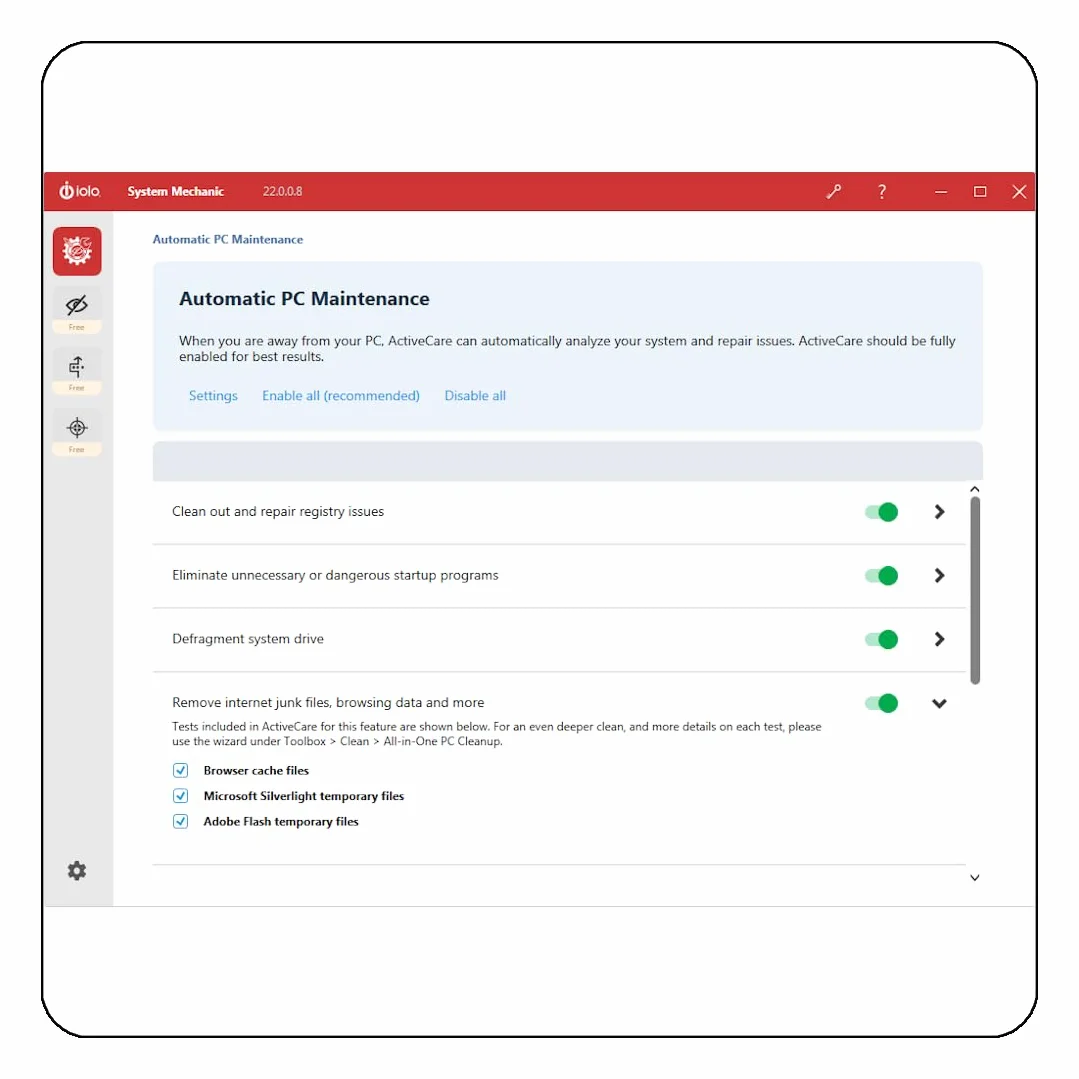Uncheck Browser cache files checkbox
This screenshot has height=1079, width=1079.
180,770
